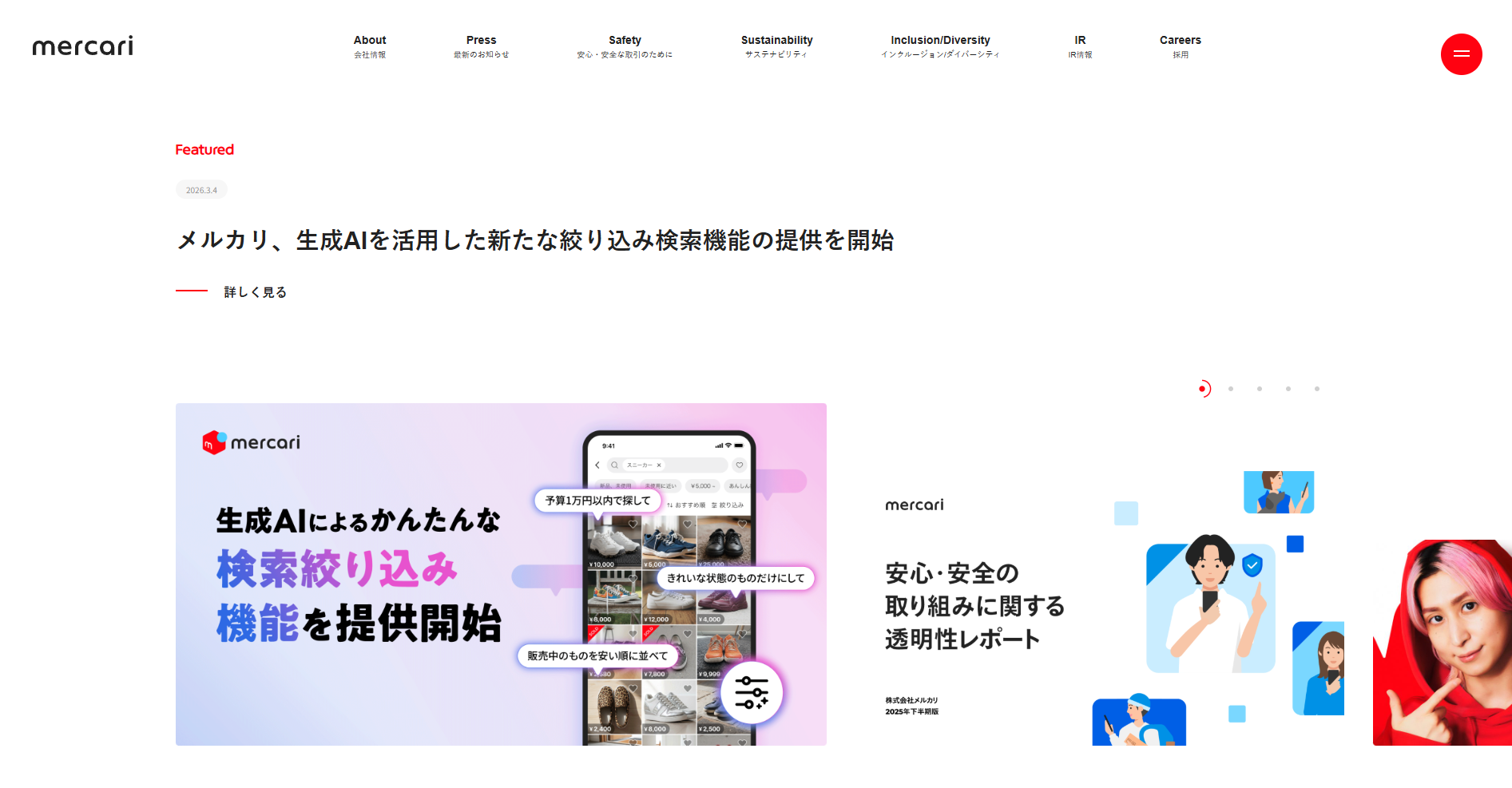This screenshot has height=788, width=1512.
Task: Navigate to the IR page
Action: click(x=1080, y=46)
